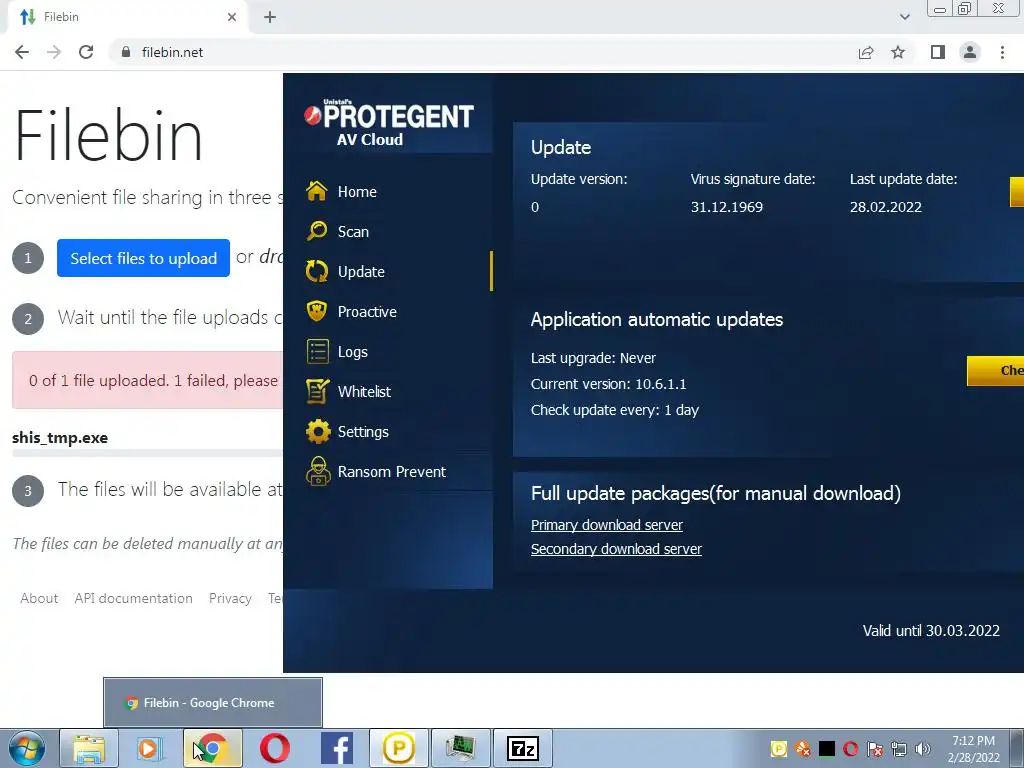Click the Current version: 10.6.1.1 text
This screenshot has width=1024, height=768.
tap(609, 384)
